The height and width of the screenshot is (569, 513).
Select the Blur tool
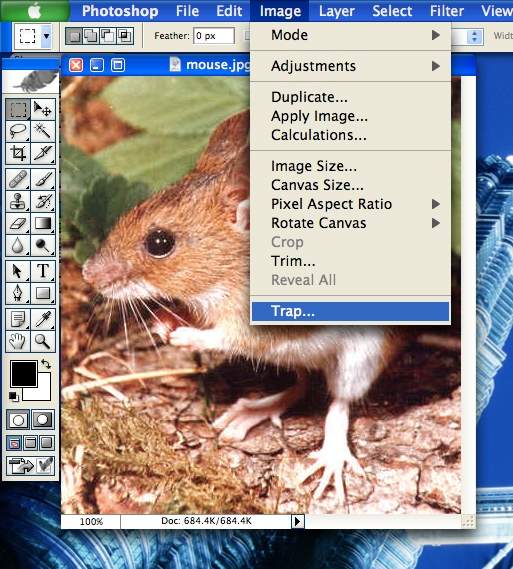tap(18, 245)
